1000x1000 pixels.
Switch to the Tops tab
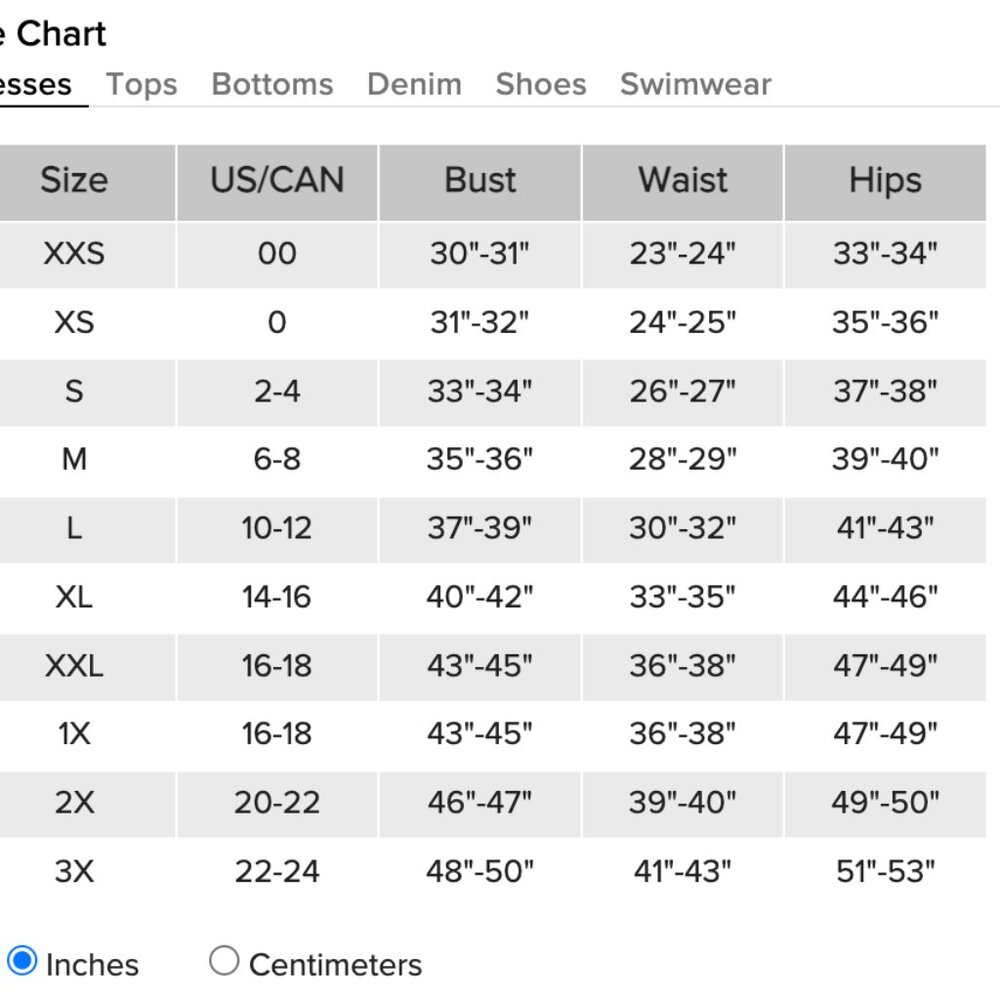142,85
